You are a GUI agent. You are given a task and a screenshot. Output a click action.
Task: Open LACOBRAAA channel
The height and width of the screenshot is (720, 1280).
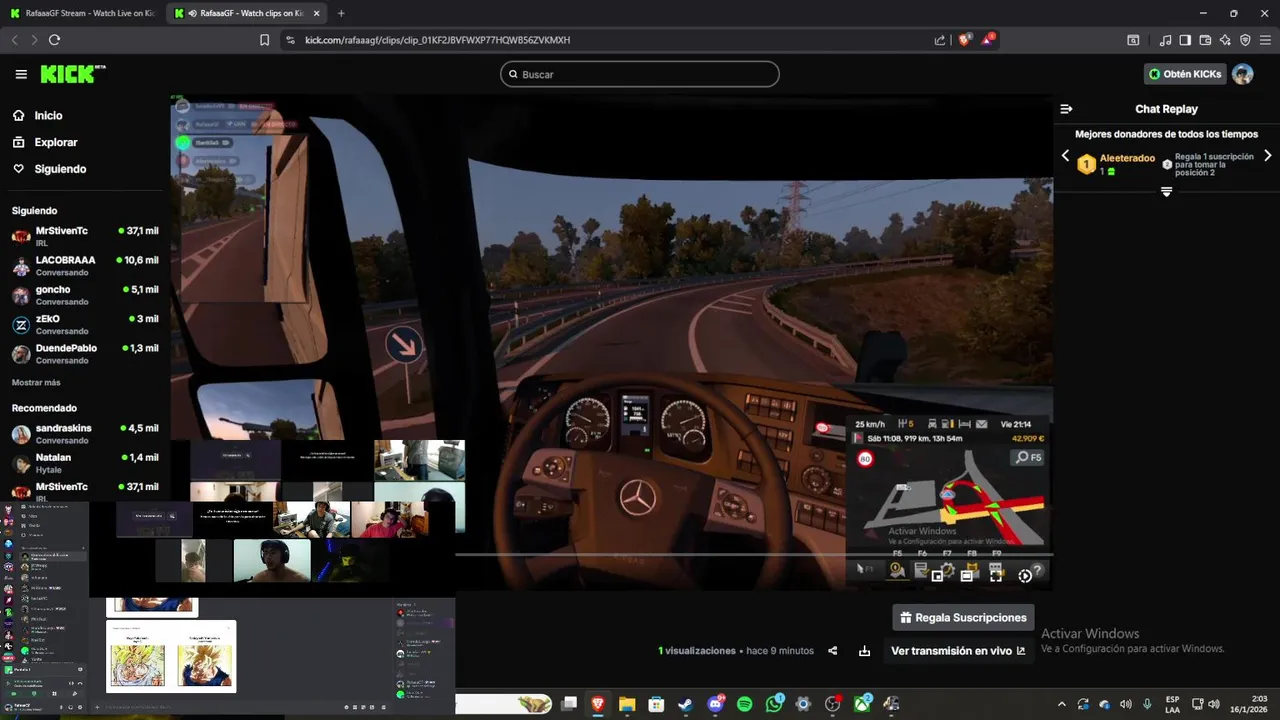point(85,265)
